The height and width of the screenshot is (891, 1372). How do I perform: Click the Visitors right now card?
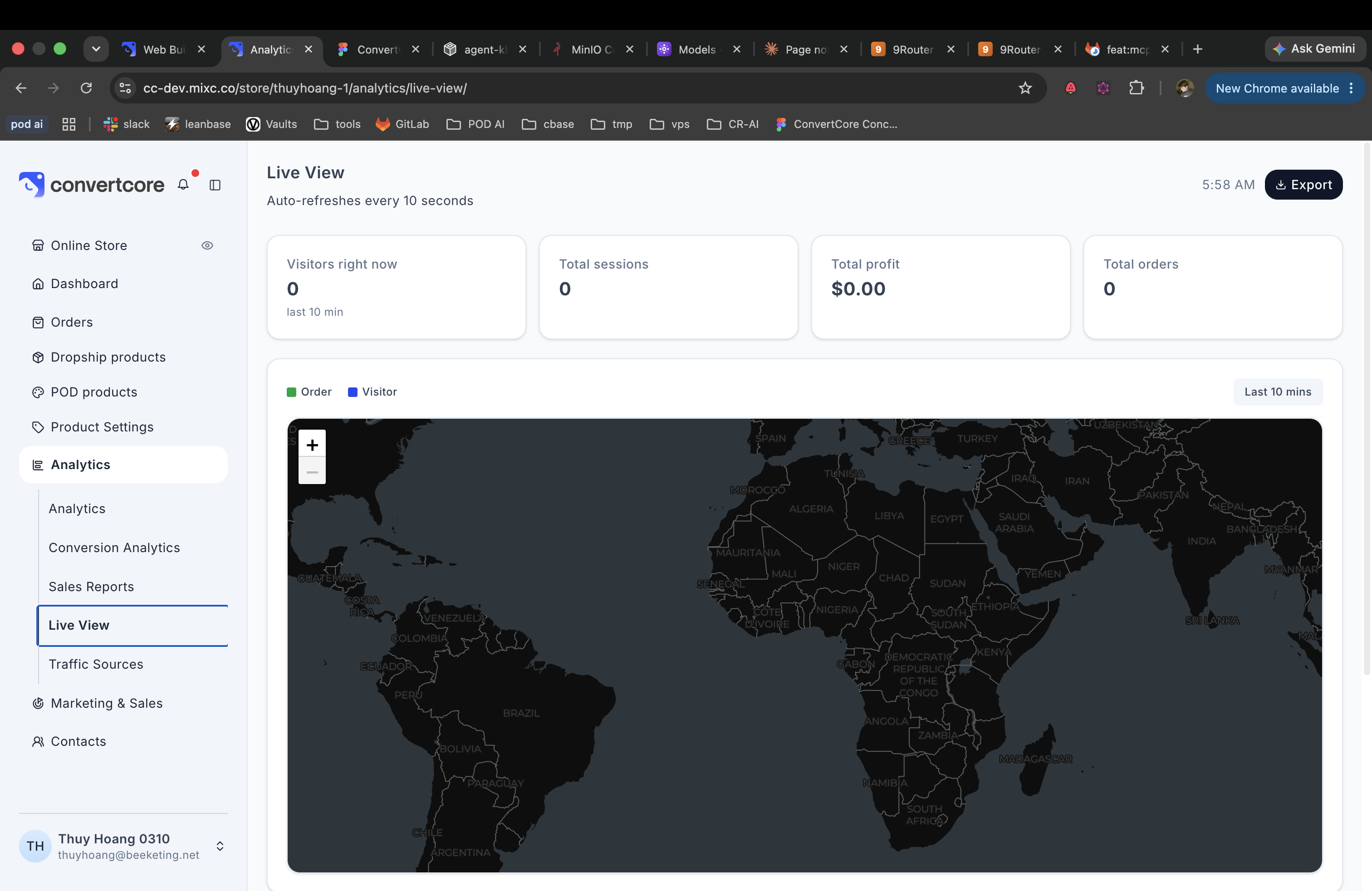click(397, 287)
